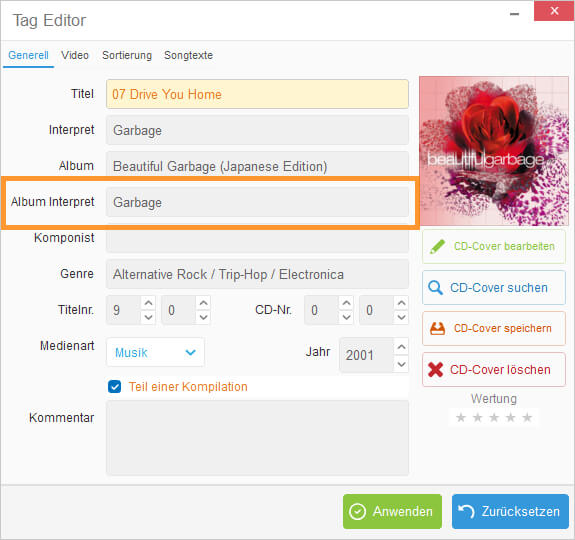Close the Tag Editor window
Screen dimensions: 575x540
[554, 11]
